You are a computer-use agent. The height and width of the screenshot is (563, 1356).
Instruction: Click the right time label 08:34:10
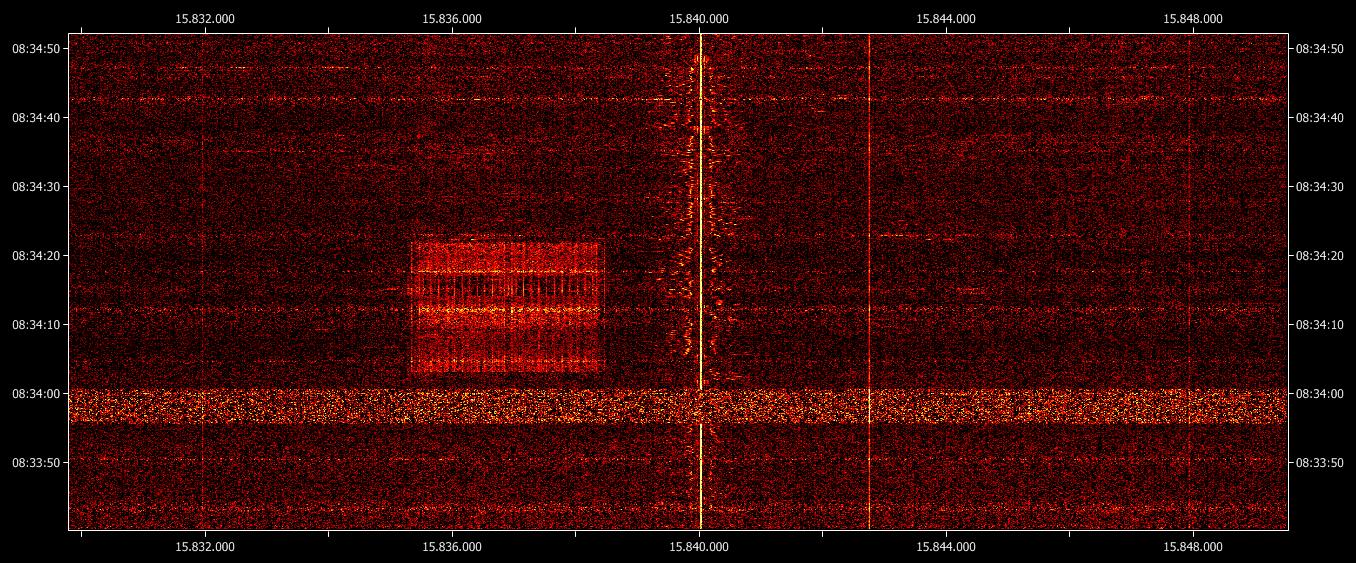click(1320, 325)
